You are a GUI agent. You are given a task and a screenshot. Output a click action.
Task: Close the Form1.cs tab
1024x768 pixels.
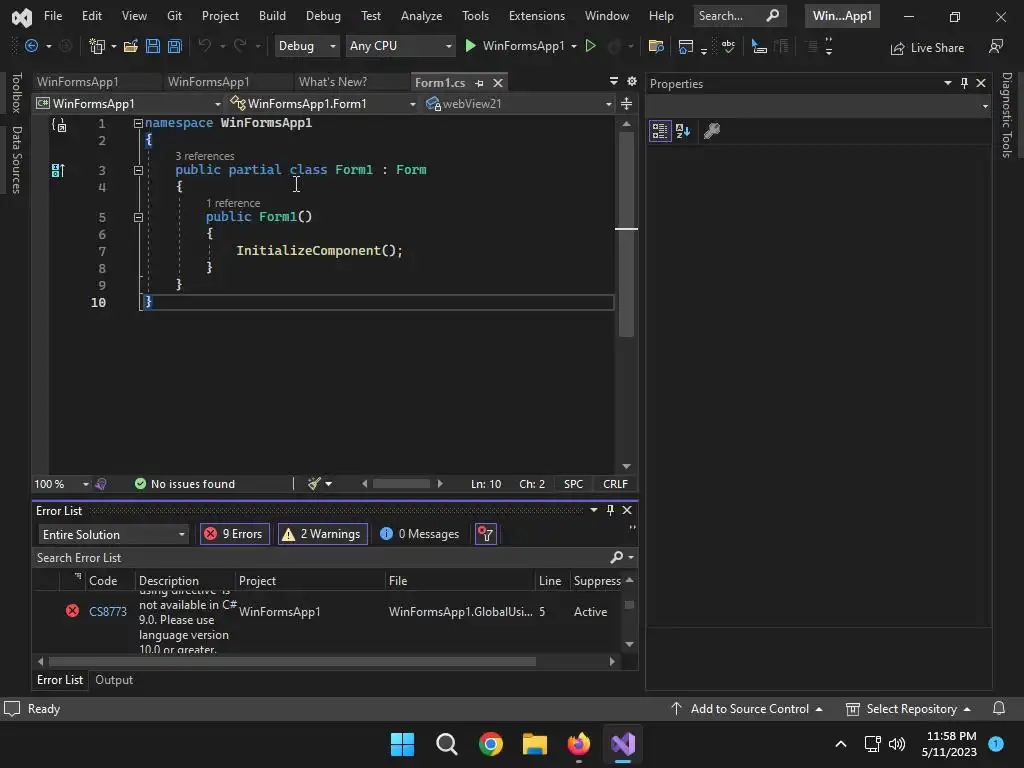(498, 83)
